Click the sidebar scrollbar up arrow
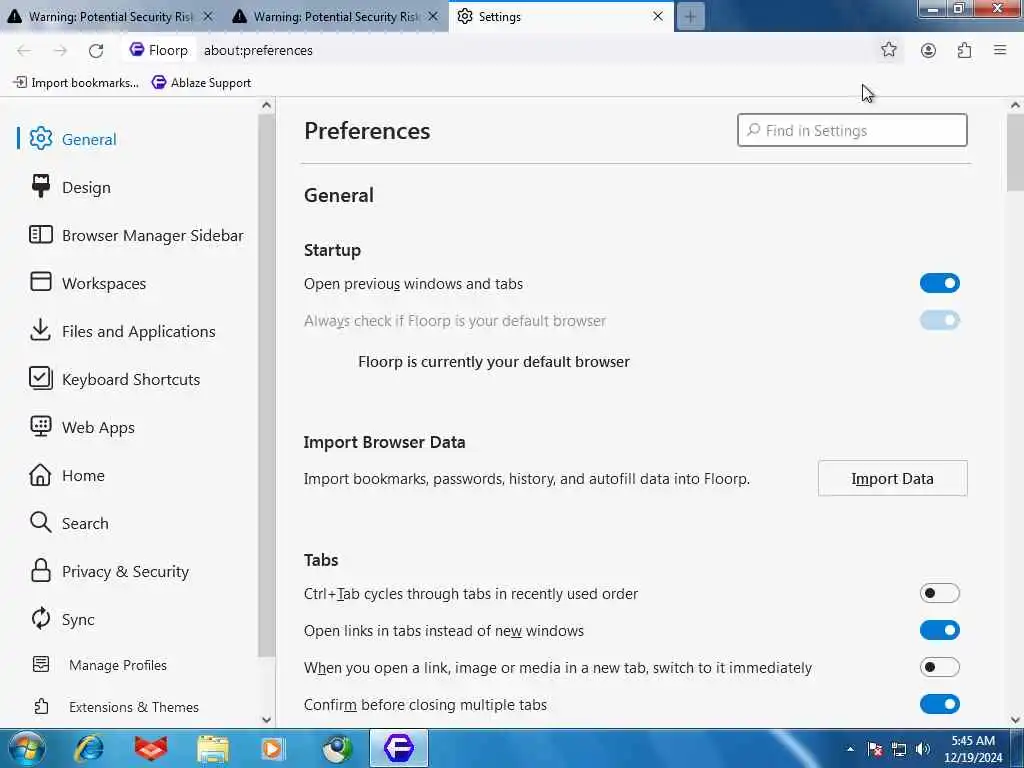The height and width of the screenshot is (768, 1024). click(x=266, y=104)
